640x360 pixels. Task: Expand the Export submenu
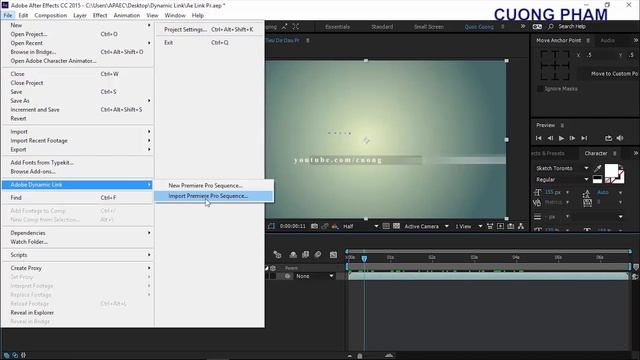(77, 149)
